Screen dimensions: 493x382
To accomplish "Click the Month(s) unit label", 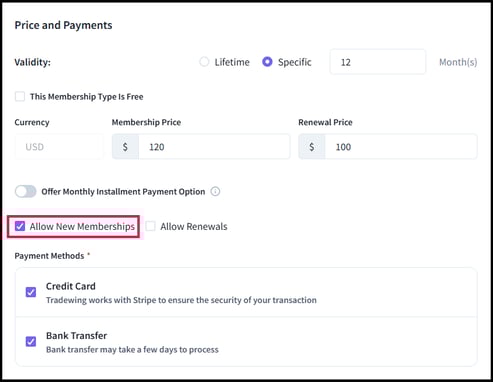I will 458,62.
